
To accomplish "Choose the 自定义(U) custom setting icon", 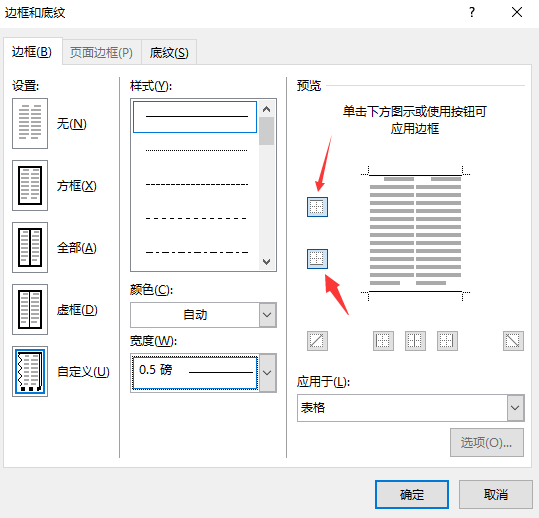I will pyautogui.click(x=30, y=371).
